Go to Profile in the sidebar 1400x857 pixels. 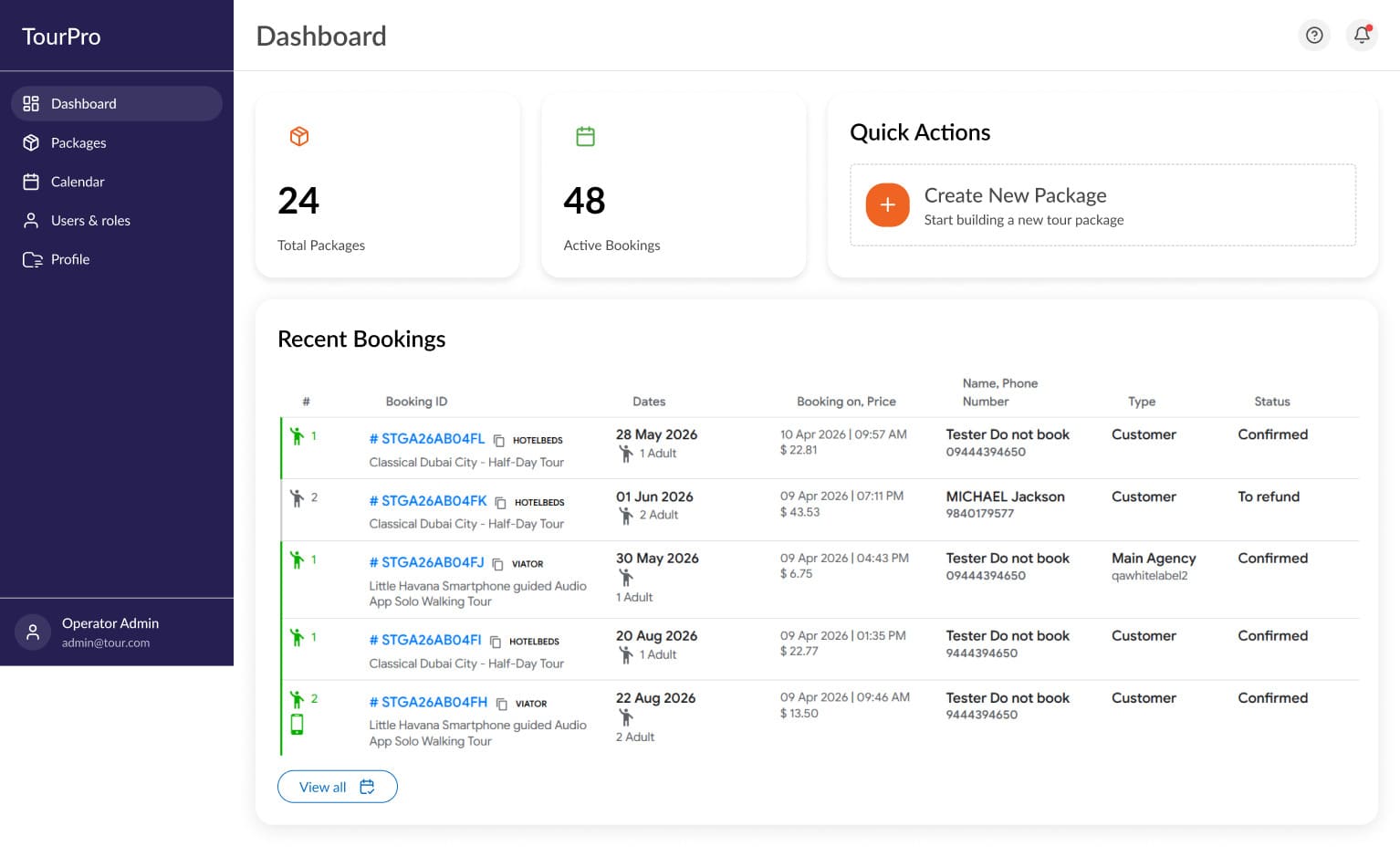tap(117, 260)
